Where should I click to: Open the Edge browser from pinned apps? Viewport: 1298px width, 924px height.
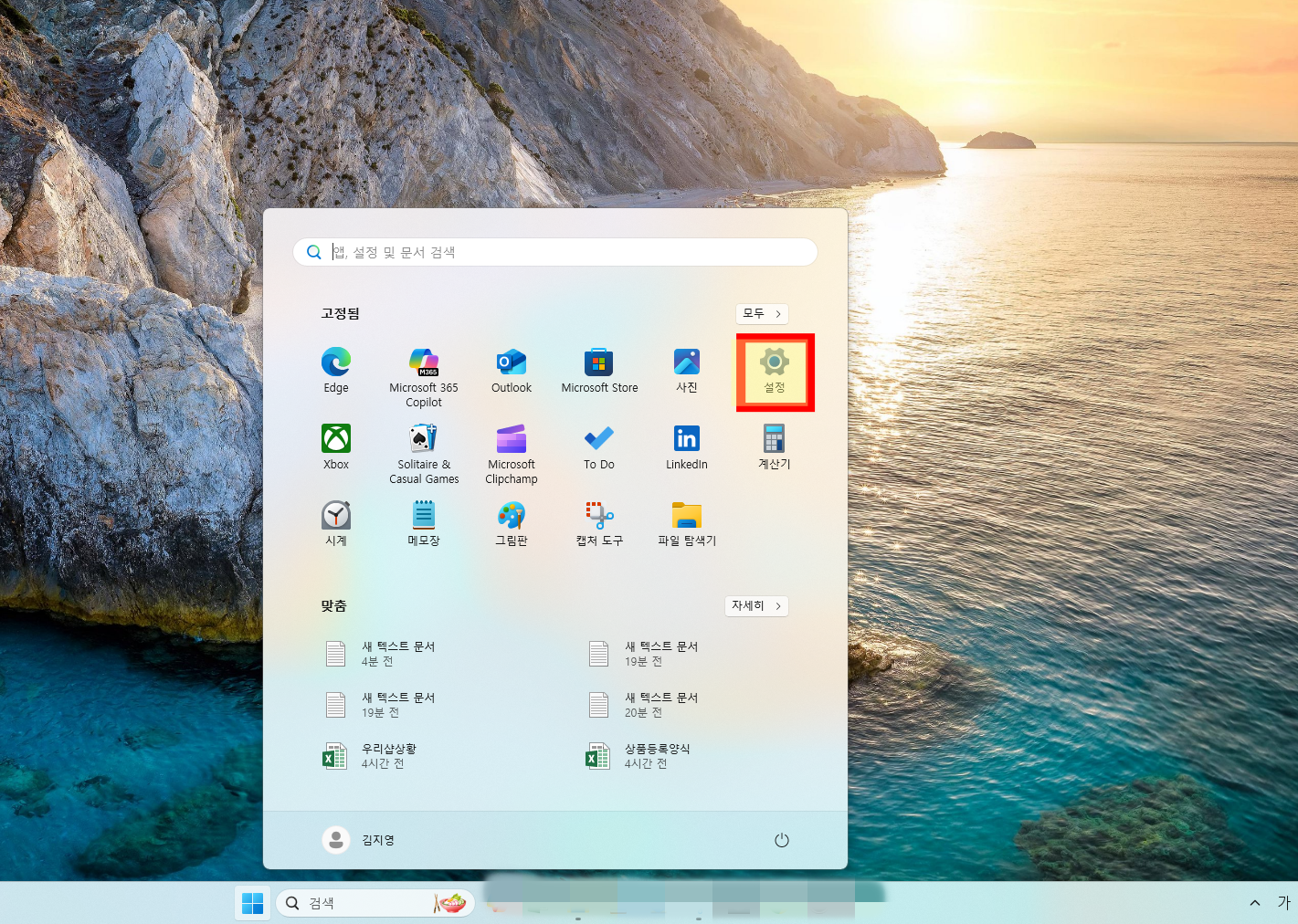pos(336,371)
